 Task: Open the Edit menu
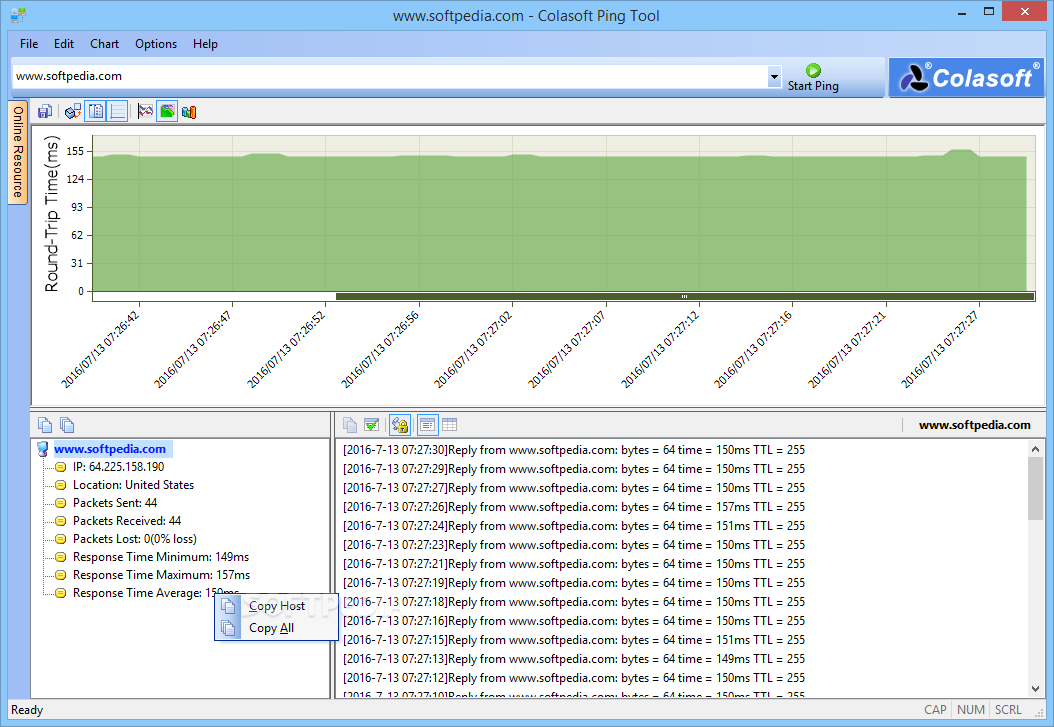64,44
